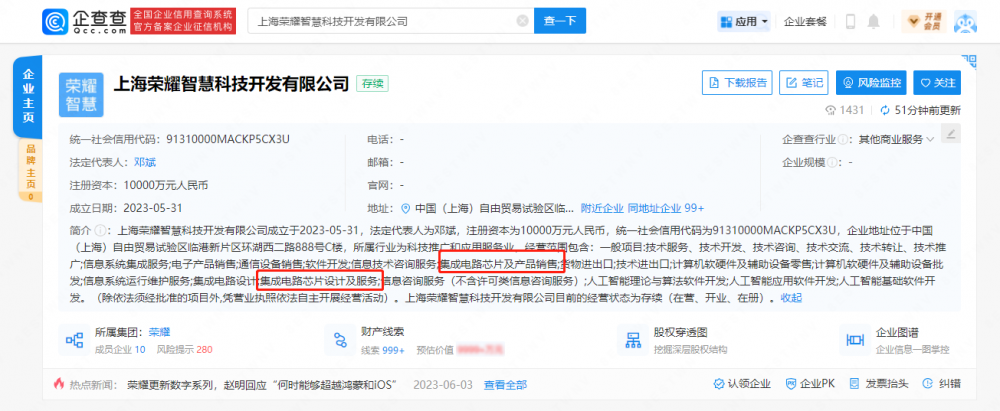1000x411 pixels.
Task: Click the address location pin icon
Action: (x=405, y=208)
